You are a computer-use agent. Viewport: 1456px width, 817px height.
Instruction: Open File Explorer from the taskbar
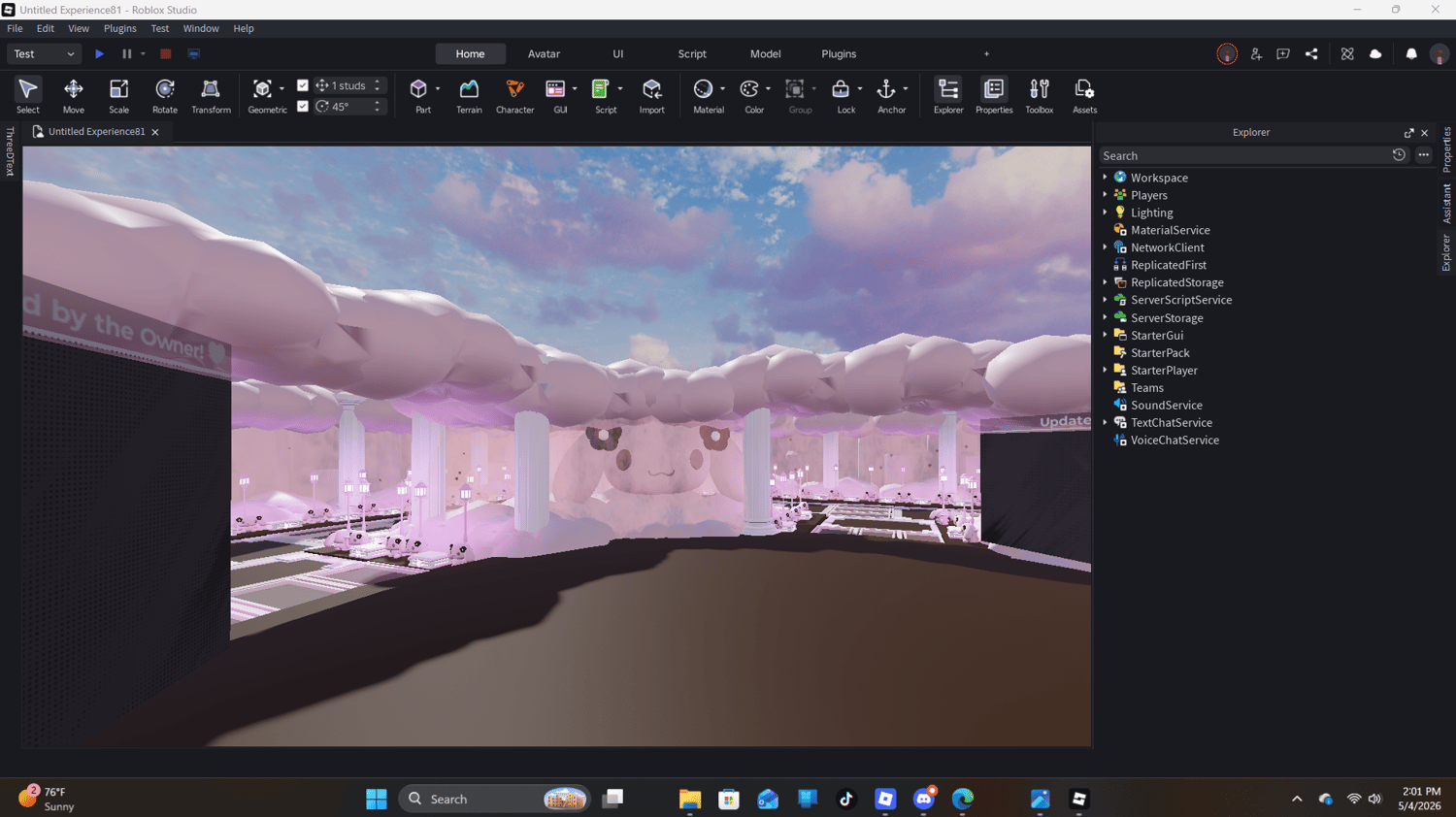pyautogui.click(x=690, y=799)
